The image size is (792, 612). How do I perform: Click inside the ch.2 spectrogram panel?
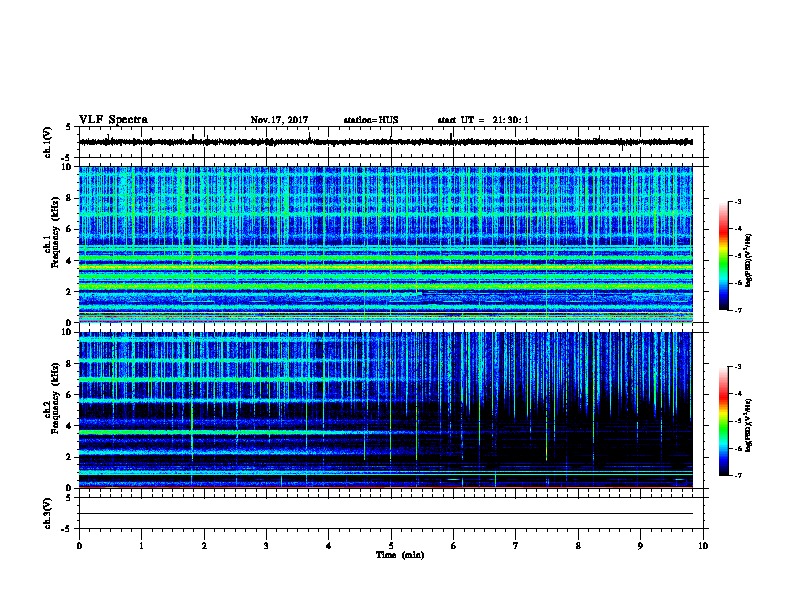point(386,410)
